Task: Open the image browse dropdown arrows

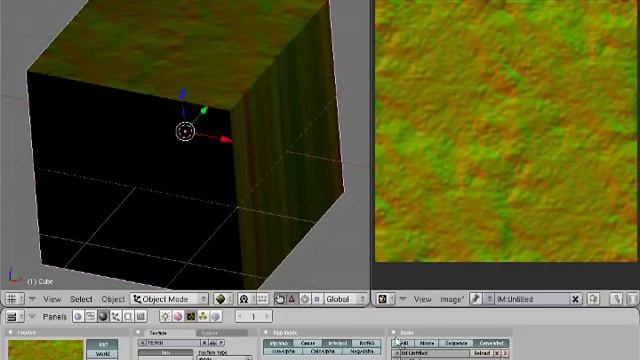Action: (x=489, y=299)
